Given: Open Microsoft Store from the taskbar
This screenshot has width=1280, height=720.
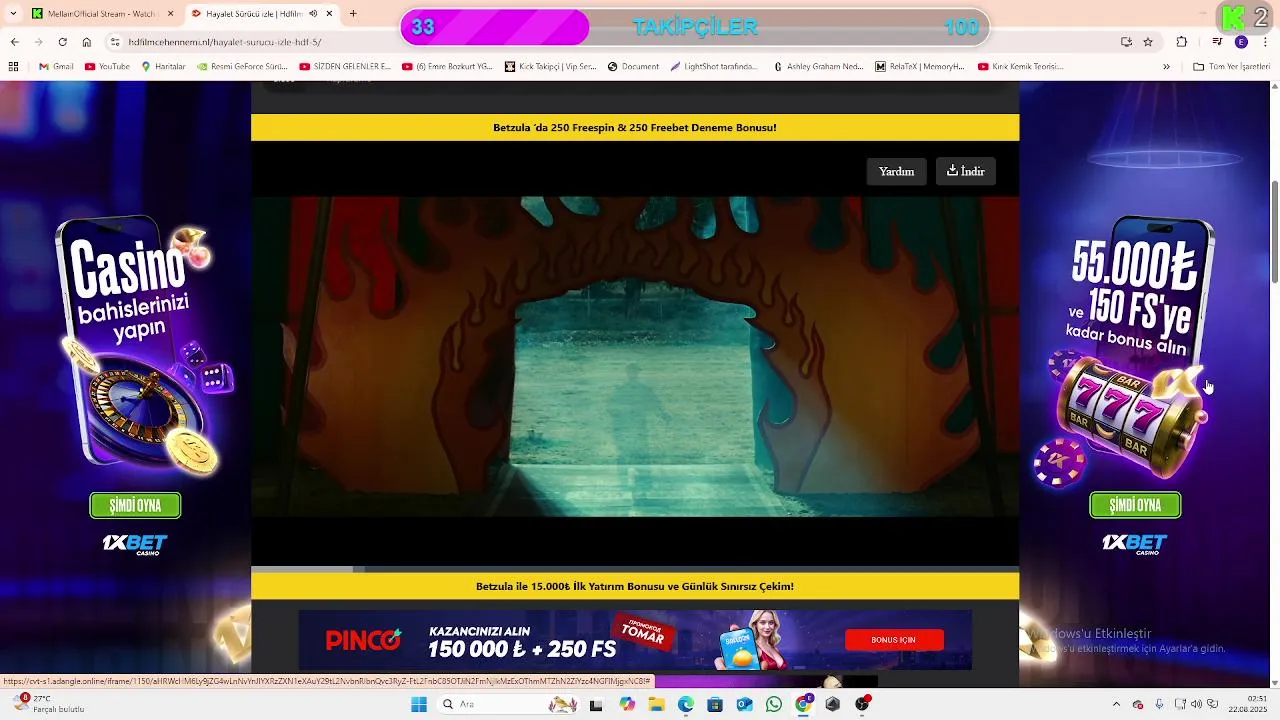Looking at the screenshot, I should 715,704.
